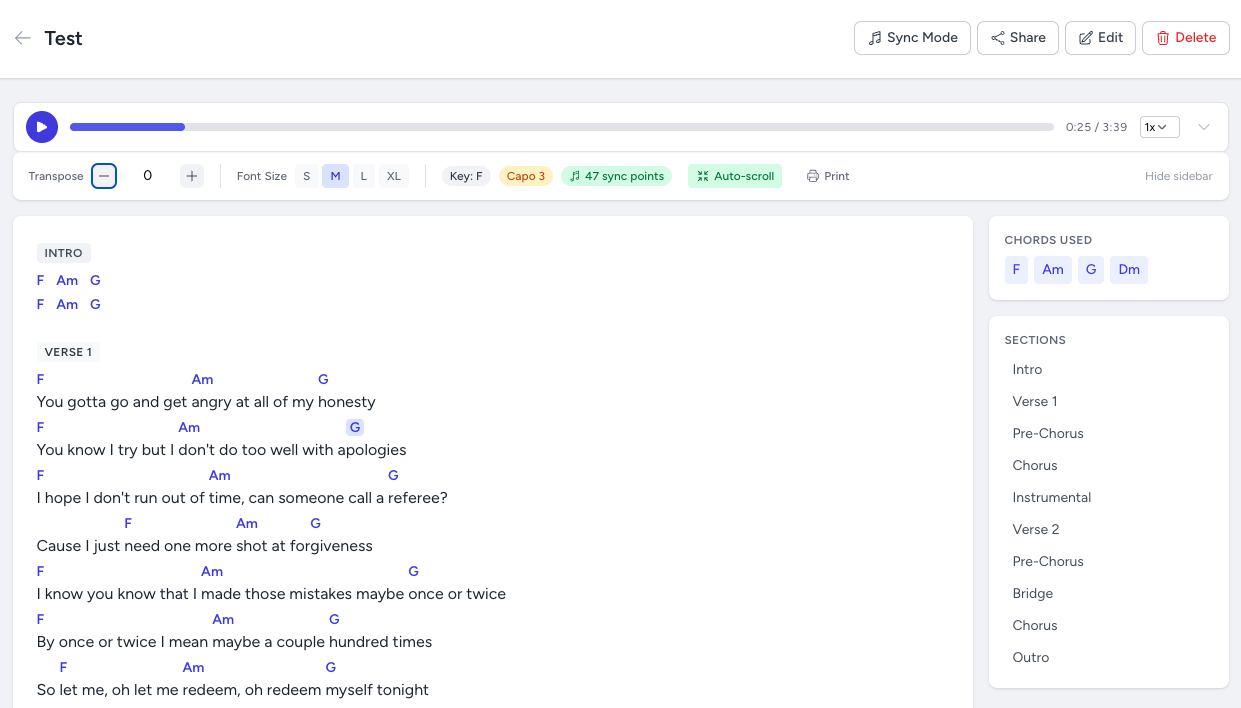Select the Instrumental section
The width and height of the screenshot is (1241, 708).
1051,497
